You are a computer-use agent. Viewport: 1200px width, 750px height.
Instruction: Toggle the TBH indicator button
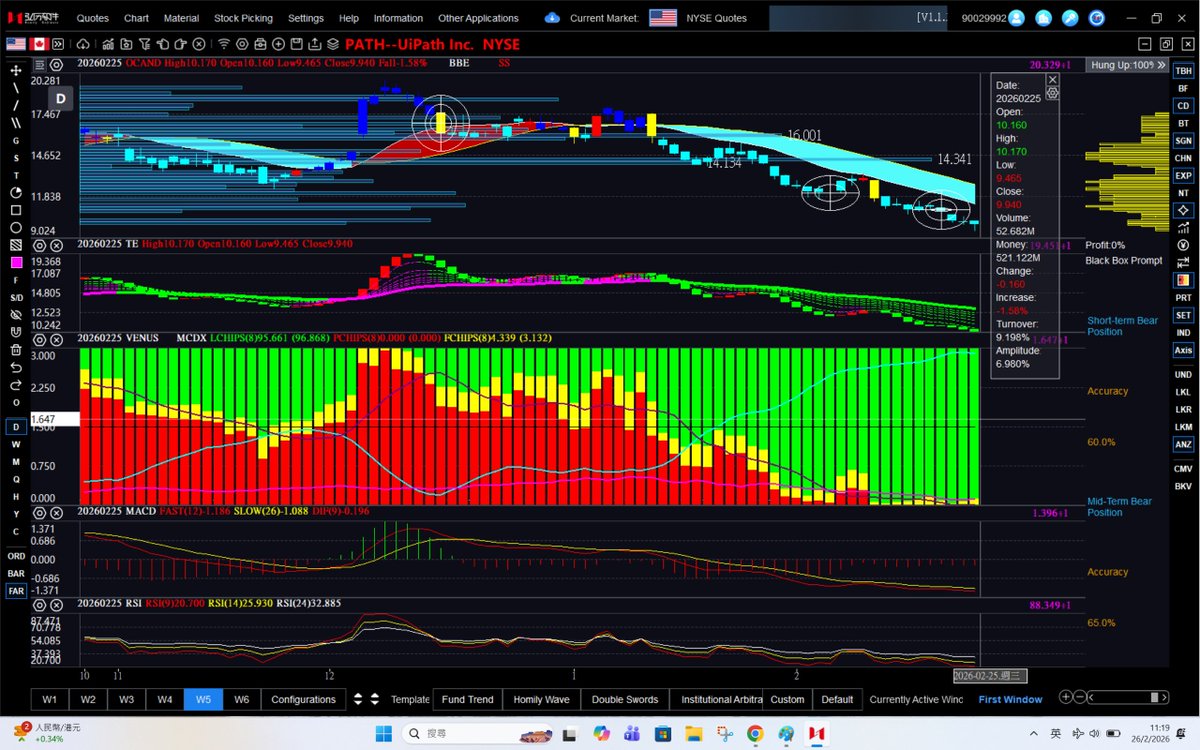[x=1183, y=71]
